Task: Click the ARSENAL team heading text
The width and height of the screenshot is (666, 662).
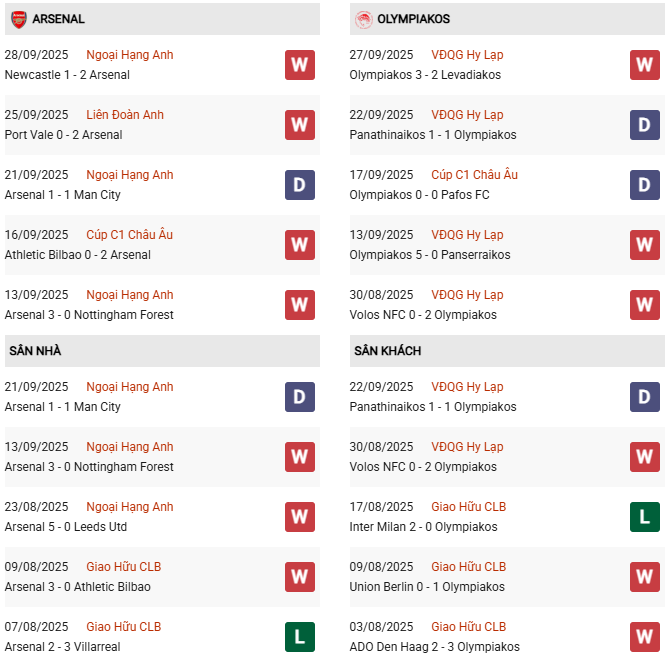Action: tap(58, 19)
